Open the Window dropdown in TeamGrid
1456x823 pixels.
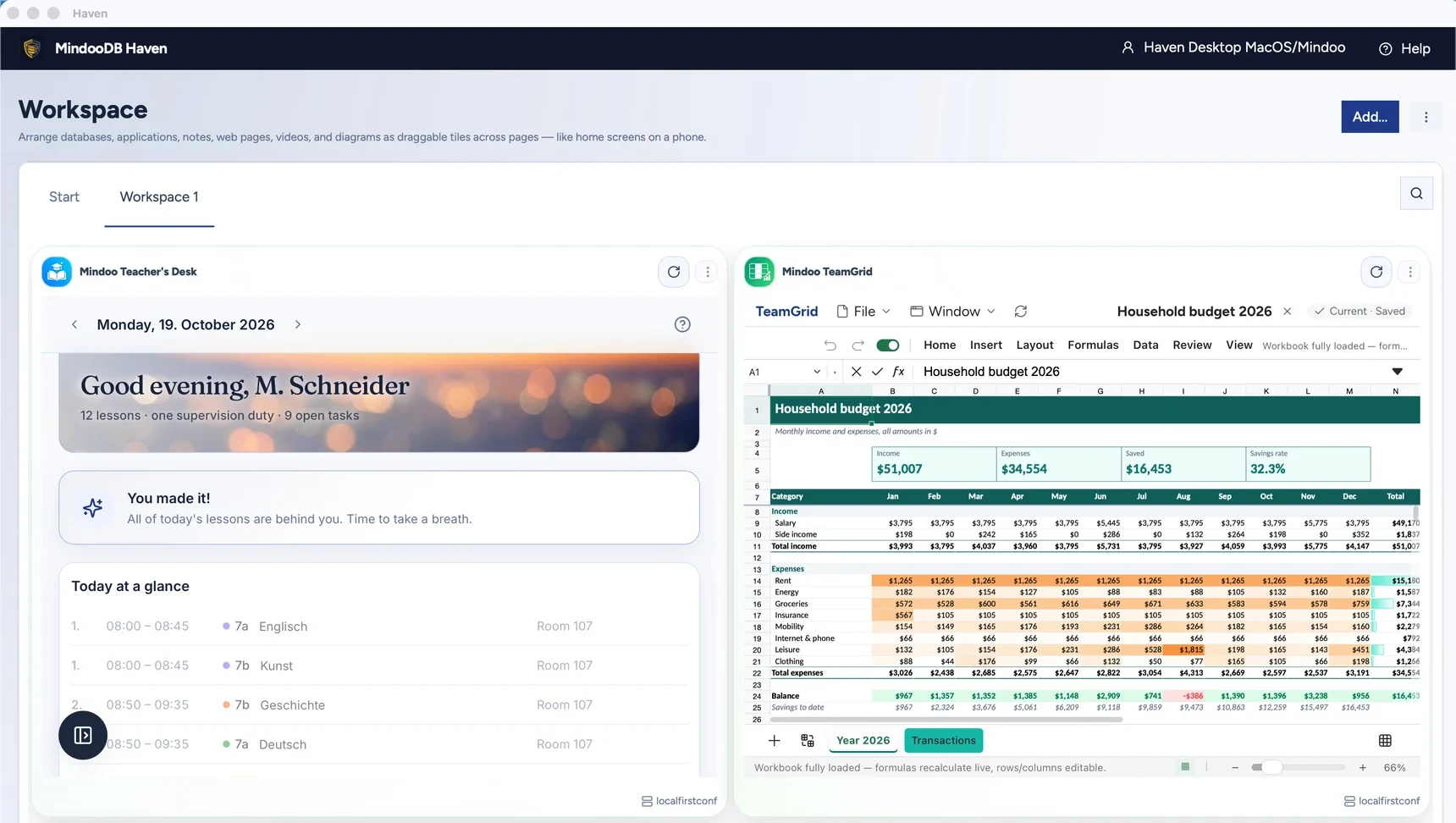(x=952, y=312)
